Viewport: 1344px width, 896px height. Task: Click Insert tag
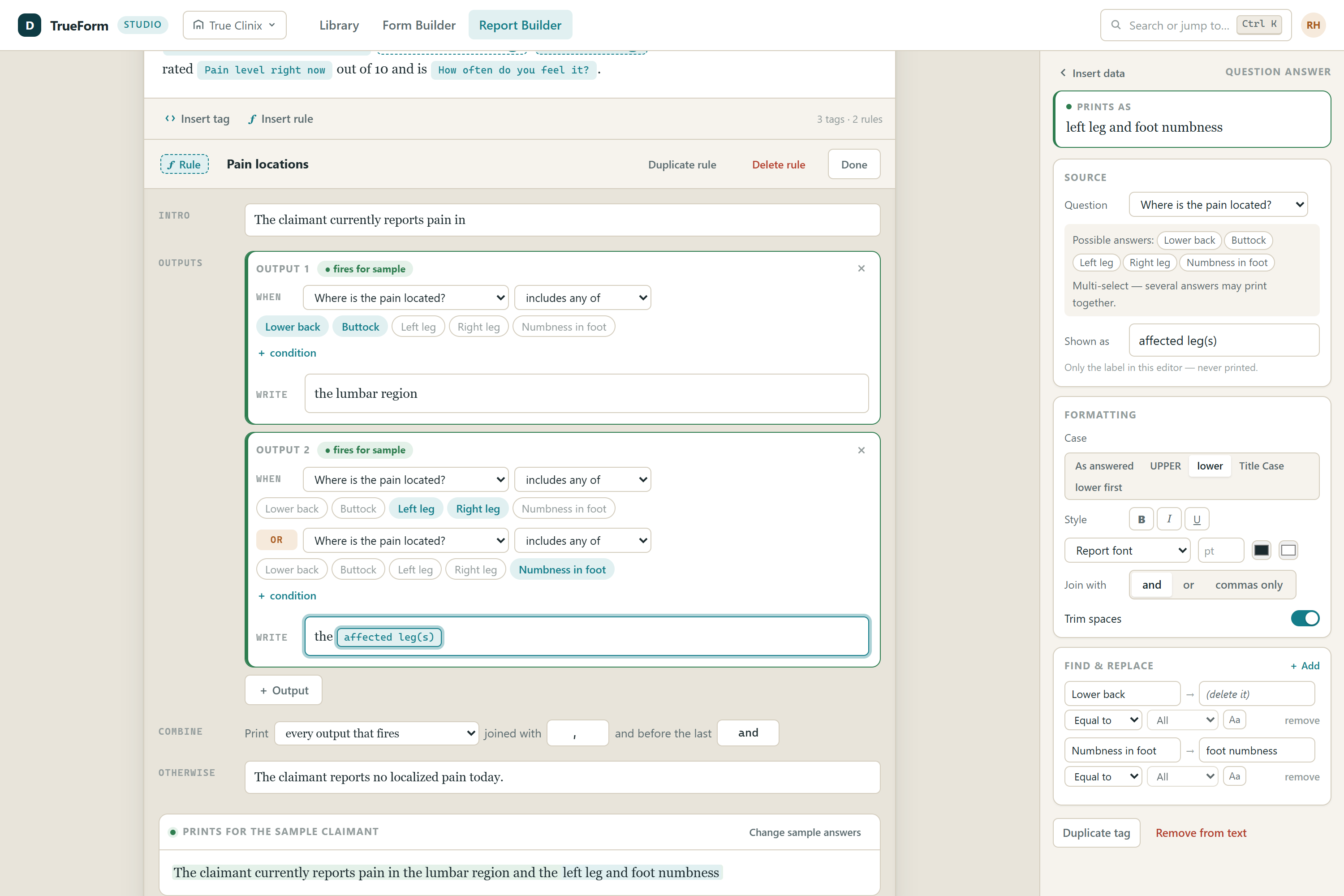click(197, 119)
